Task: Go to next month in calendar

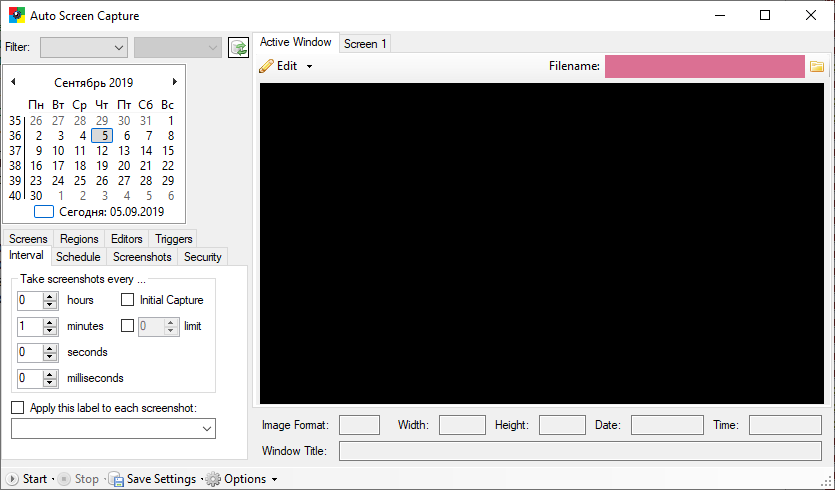Action: (174, 81)
